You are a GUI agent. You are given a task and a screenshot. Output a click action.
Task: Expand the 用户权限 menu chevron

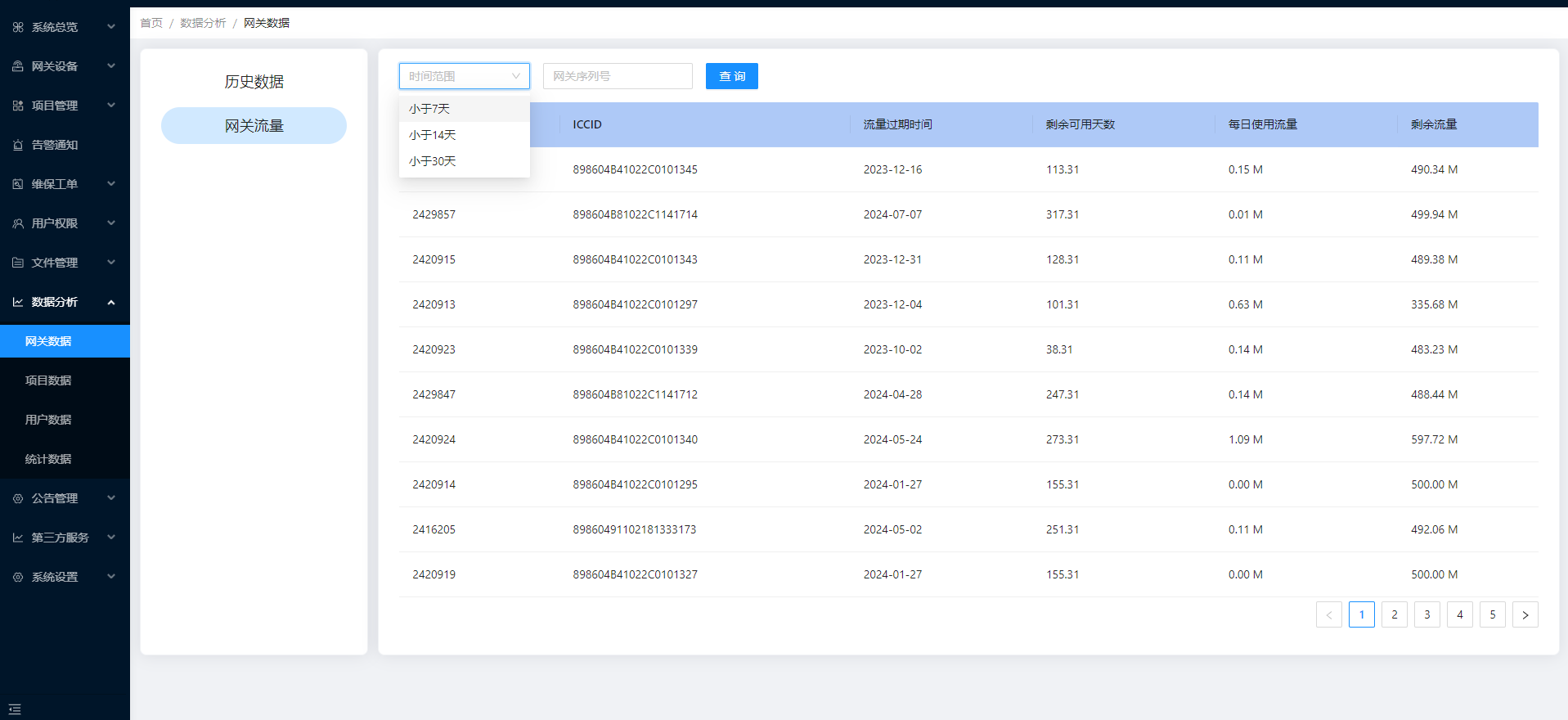pyautogui.click(x=111, y=223)
